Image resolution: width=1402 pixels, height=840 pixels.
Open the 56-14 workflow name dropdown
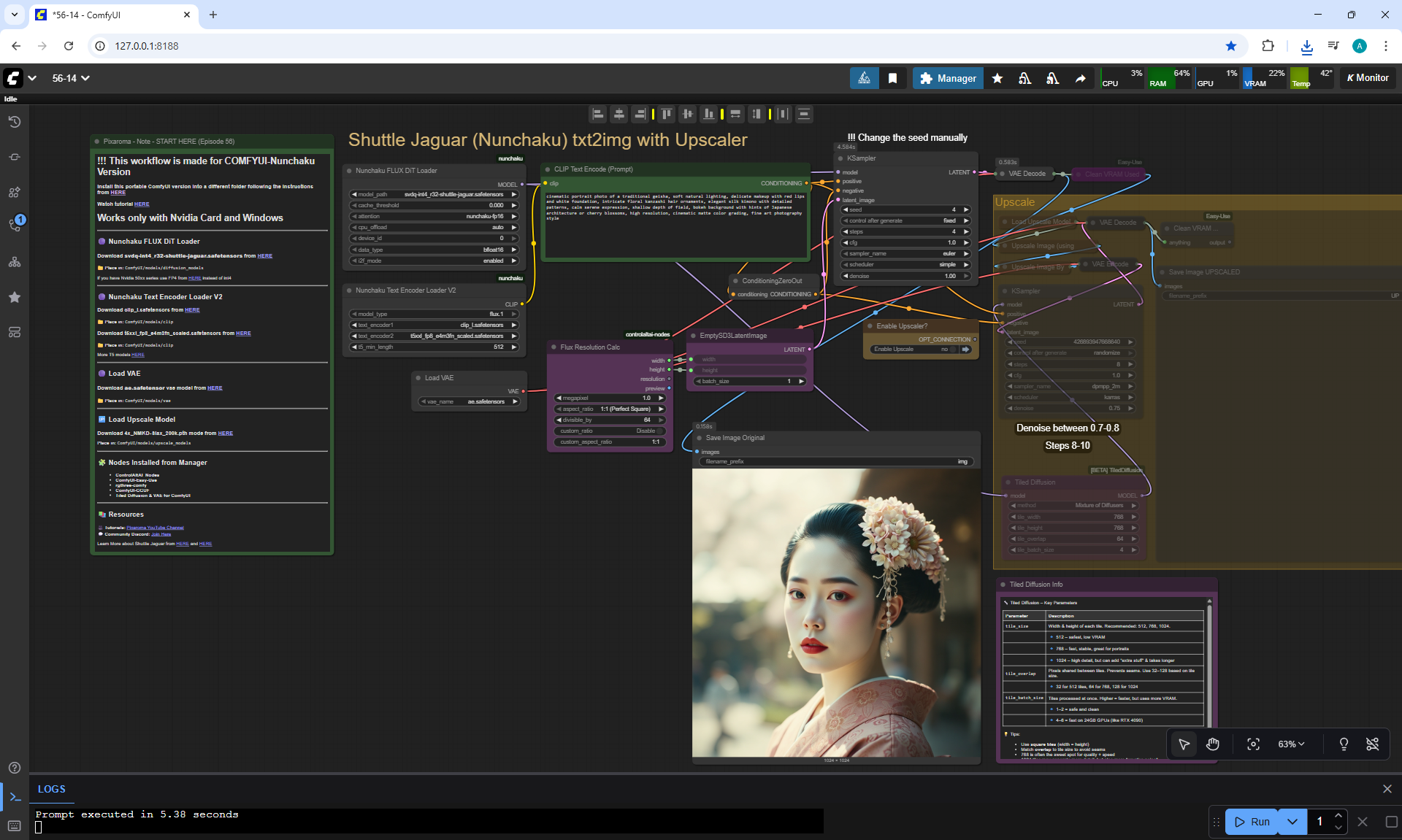[x=71, y=78]
